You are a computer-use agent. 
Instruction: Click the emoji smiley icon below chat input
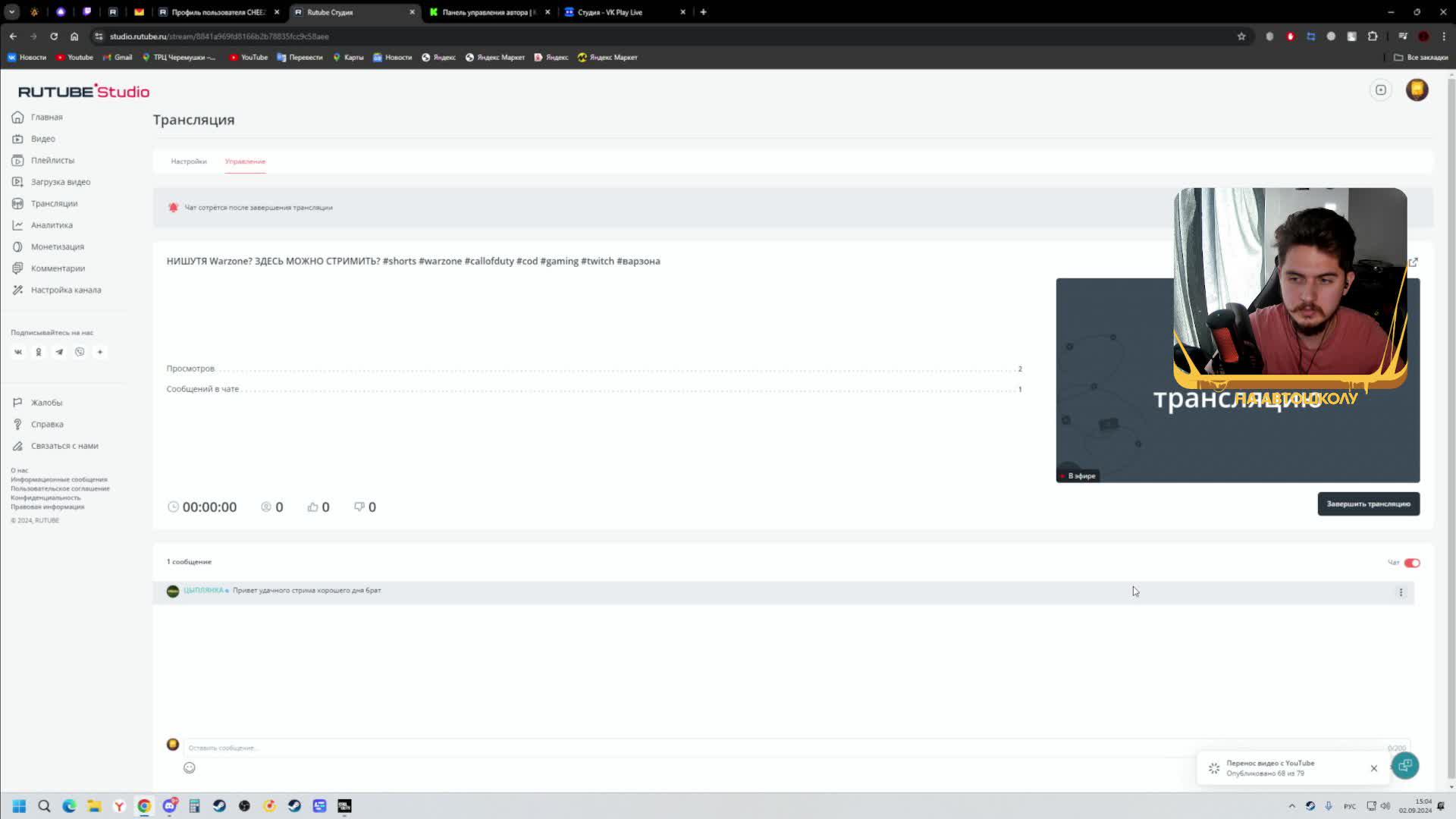[190, 767]
